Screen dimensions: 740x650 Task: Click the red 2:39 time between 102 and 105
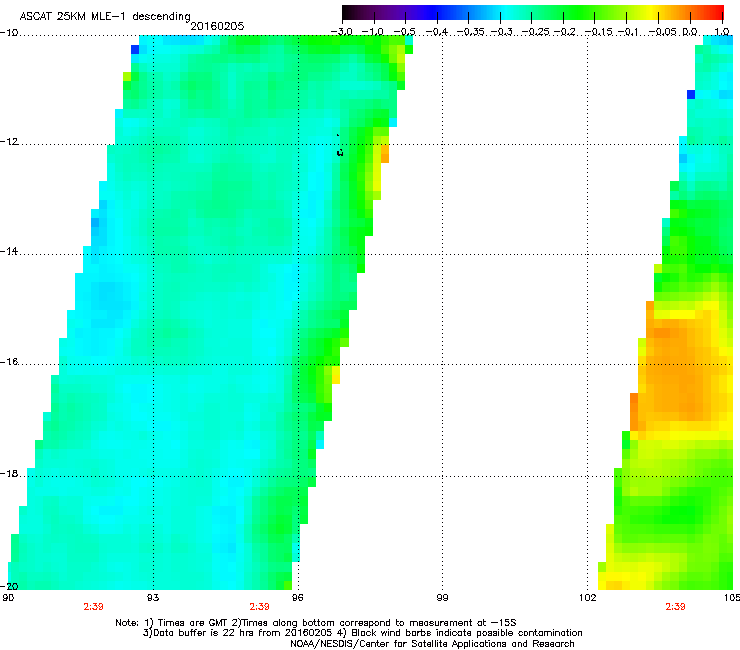(675, 607)
